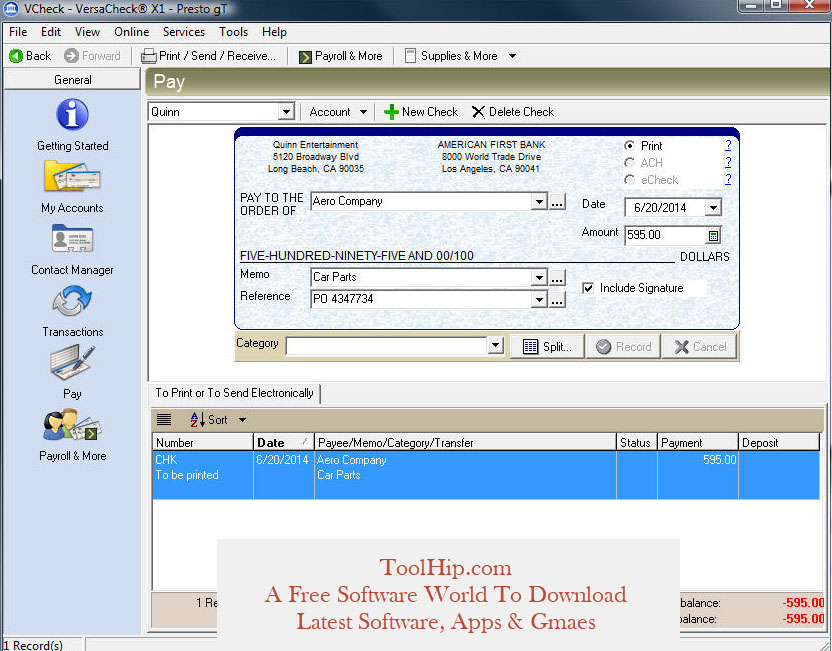Open the Getting Started info icon

(72, 114)
